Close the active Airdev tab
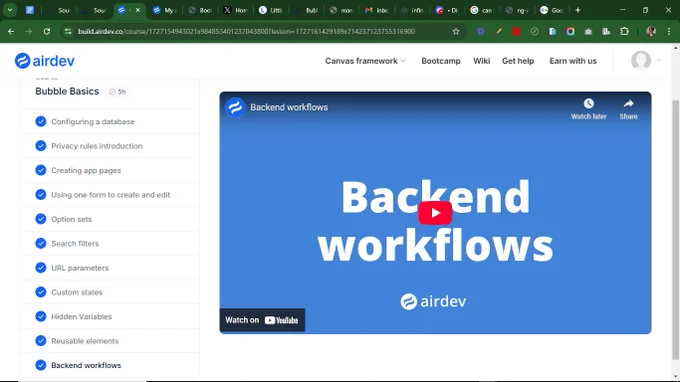 (138, 10)
